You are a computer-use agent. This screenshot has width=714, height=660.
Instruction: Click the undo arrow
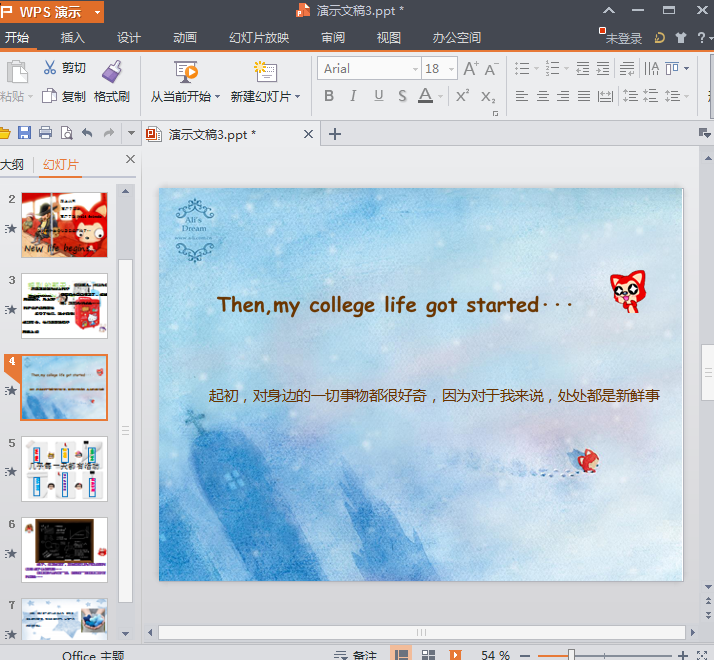87,133
